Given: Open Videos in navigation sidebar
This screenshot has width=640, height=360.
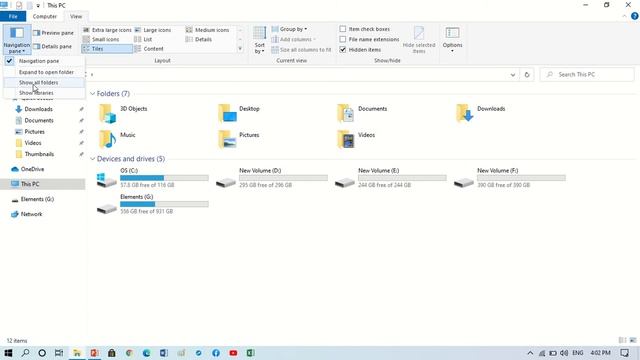Looking at the screenshot, I should tap(33, 143).
